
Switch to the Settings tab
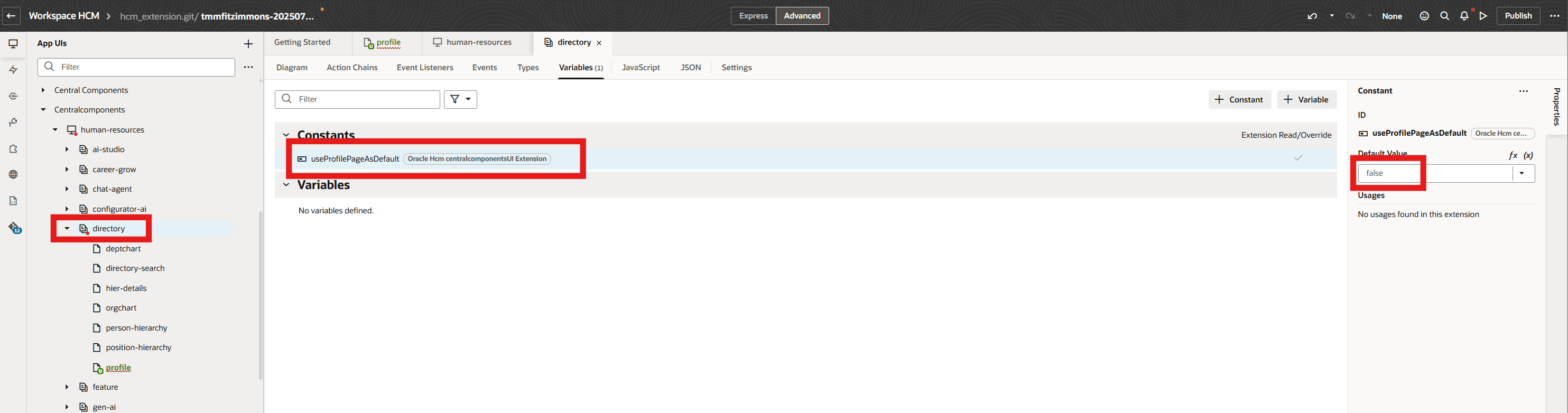pos(737,68)
